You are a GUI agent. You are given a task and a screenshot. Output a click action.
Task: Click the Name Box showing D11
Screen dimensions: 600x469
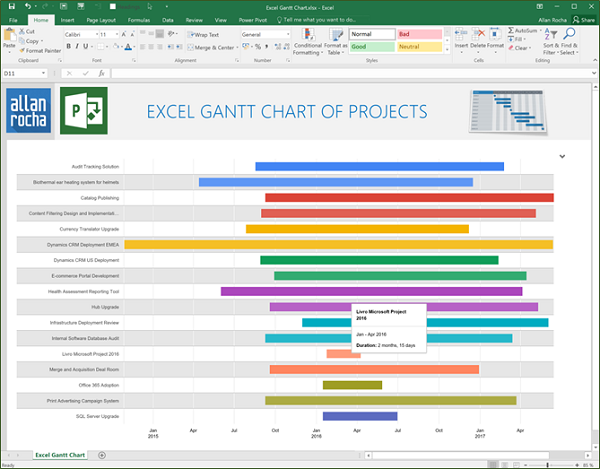(x=24, y=73)
